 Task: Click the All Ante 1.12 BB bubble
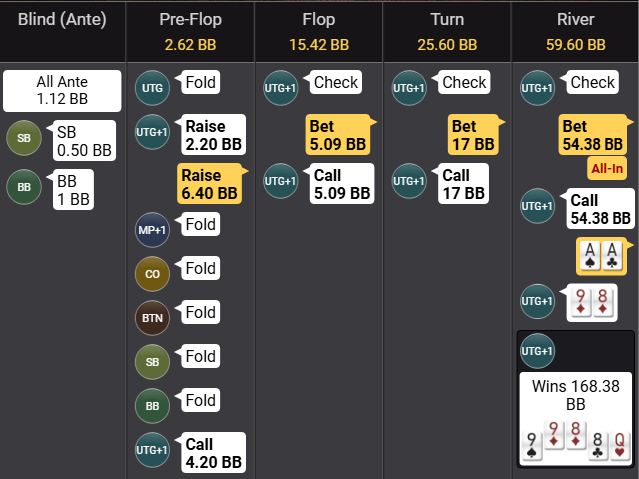tap(63, 91)
